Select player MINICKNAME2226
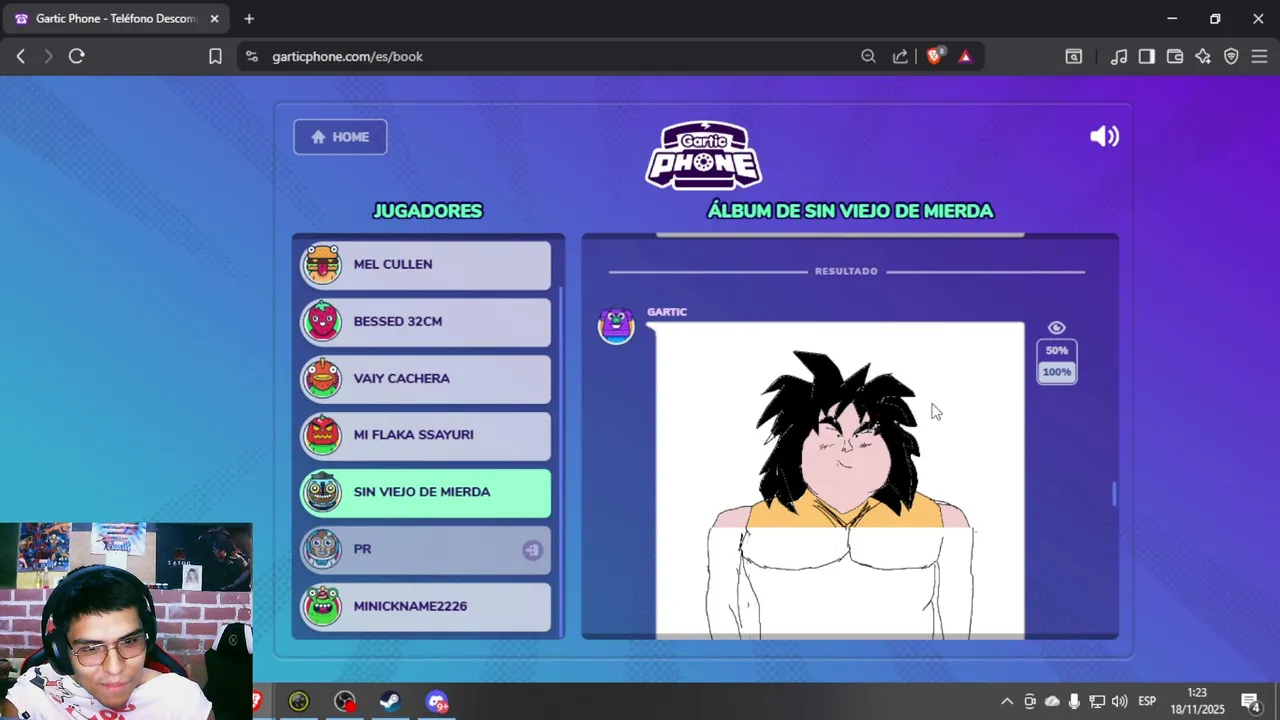Image resolution: width=1280 pixels, height=720 pixels. point(425,606)
